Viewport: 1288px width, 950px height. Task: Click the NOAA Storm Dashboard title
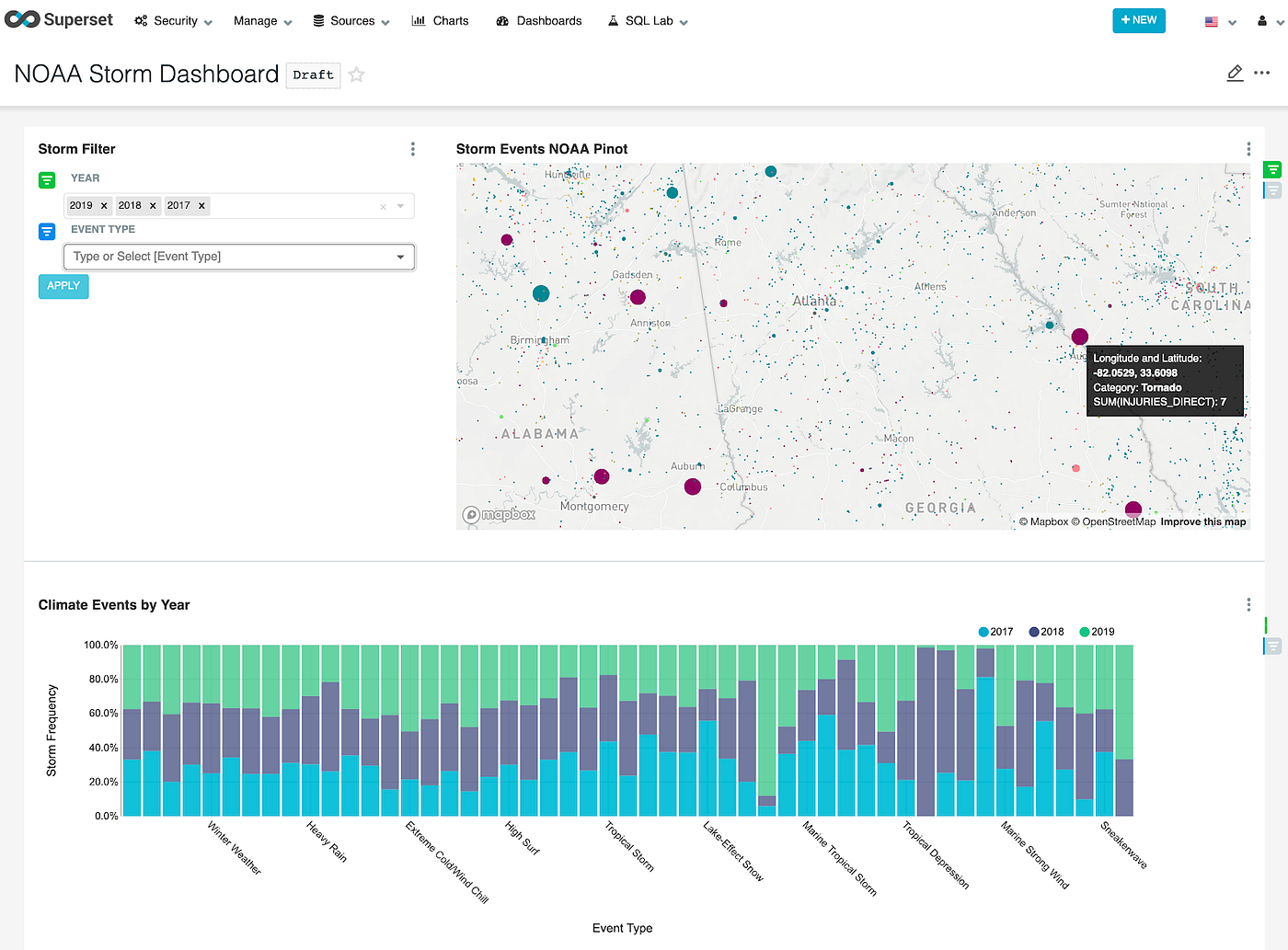coord(146,74)
